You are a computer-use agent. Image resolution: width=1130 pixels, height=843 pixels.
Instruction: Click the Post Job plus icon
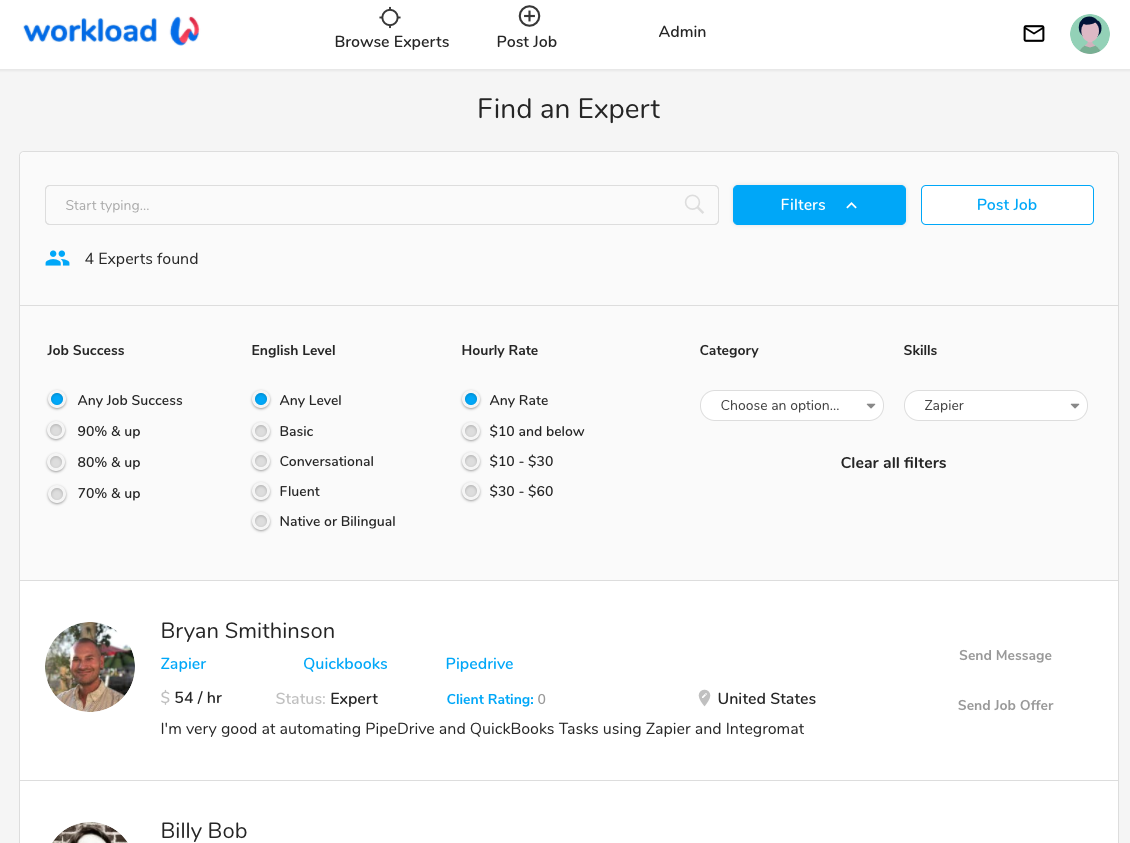click(529, 16)
